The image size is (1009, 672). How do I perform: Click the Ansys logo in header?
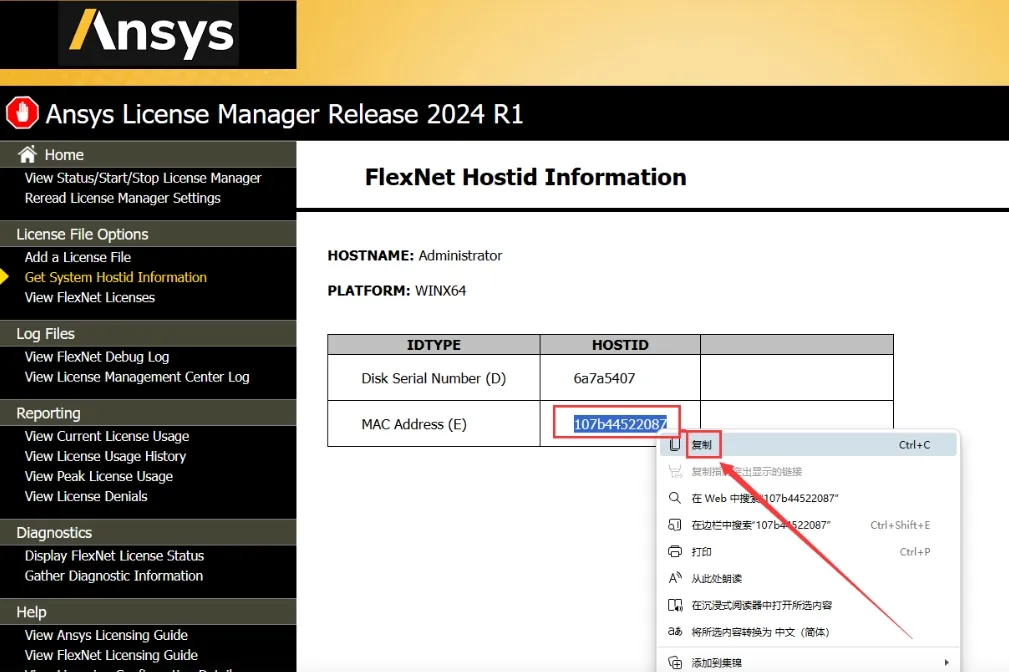pyautogui.click(x=151, y=32)
